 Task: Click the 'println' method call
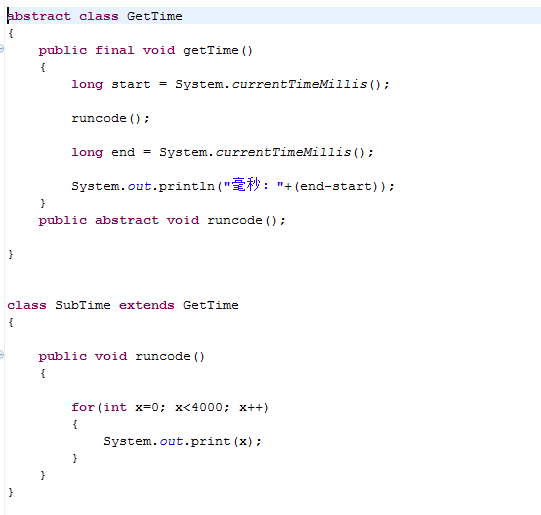187,186
